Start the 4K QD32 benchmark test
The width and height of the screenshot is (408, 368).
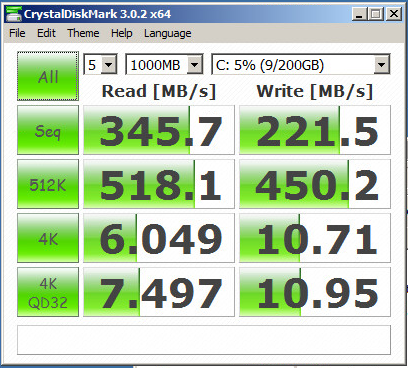point(48,292)
